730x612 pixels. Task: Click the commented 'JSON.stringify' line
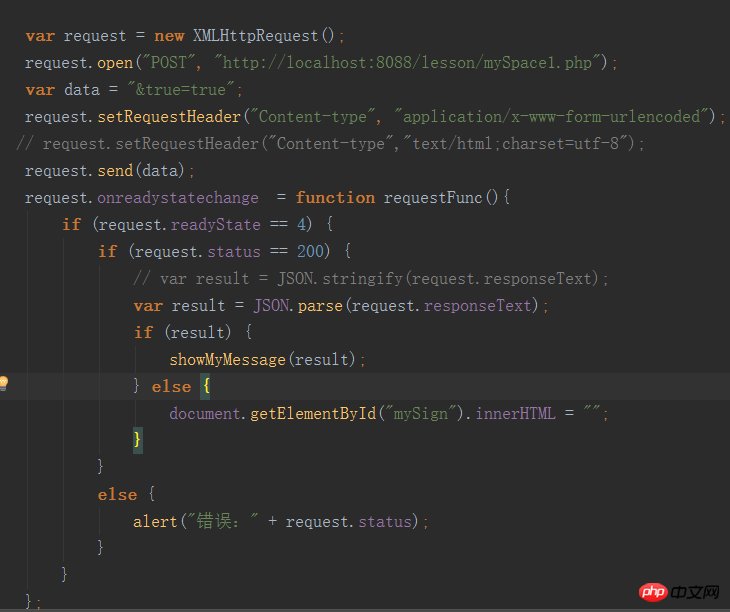point(371,279)
